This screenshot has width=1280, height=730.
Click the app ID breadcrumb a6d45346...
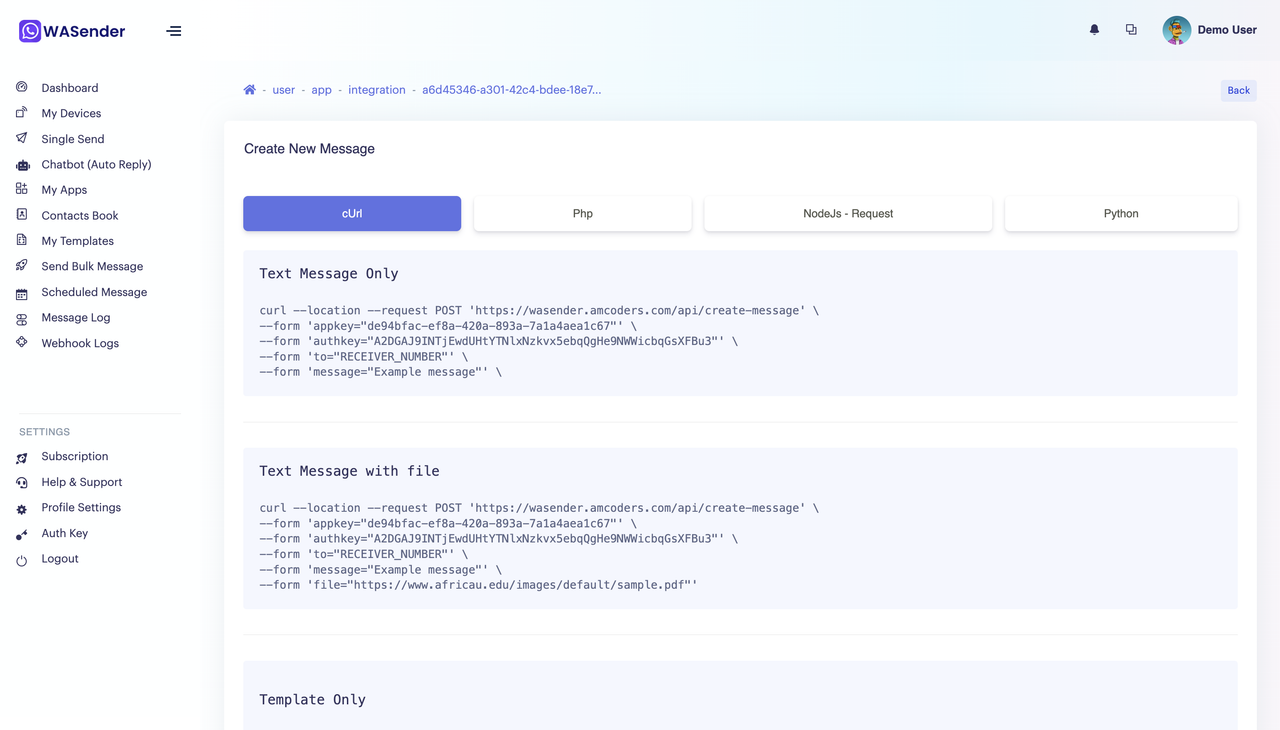[x=511, y=90]
